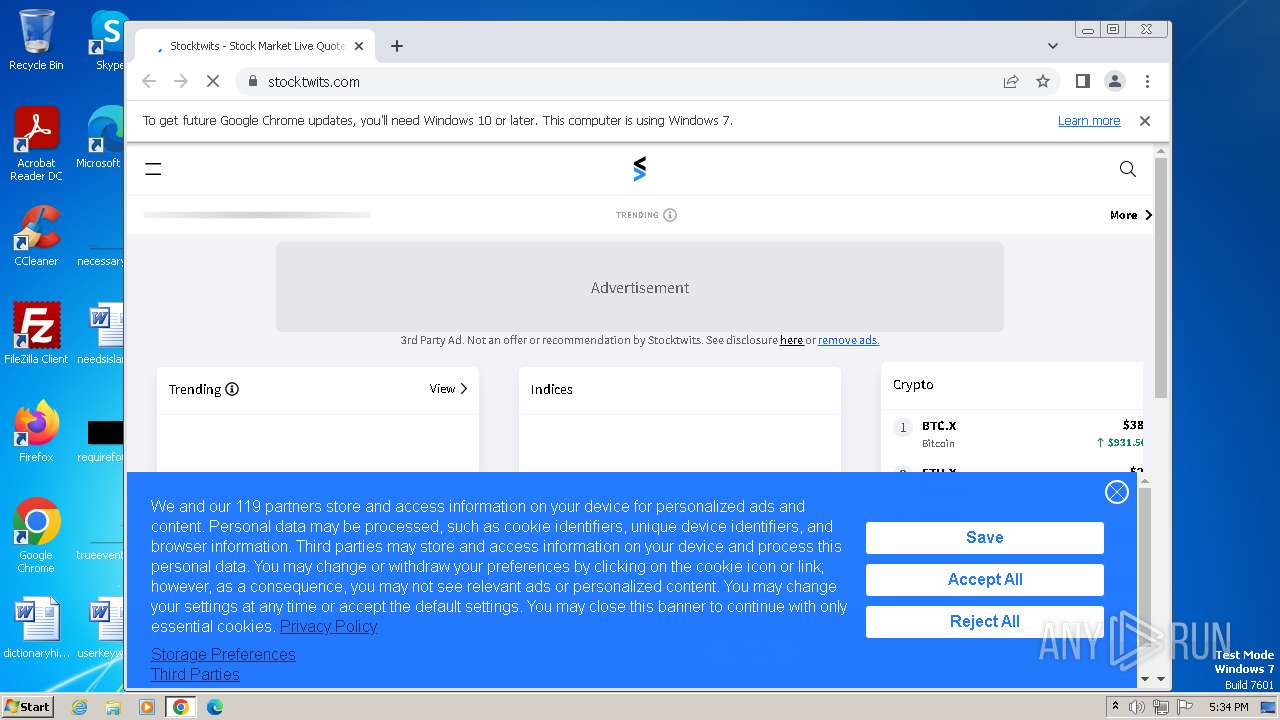Click the Save button

[985, 537]
